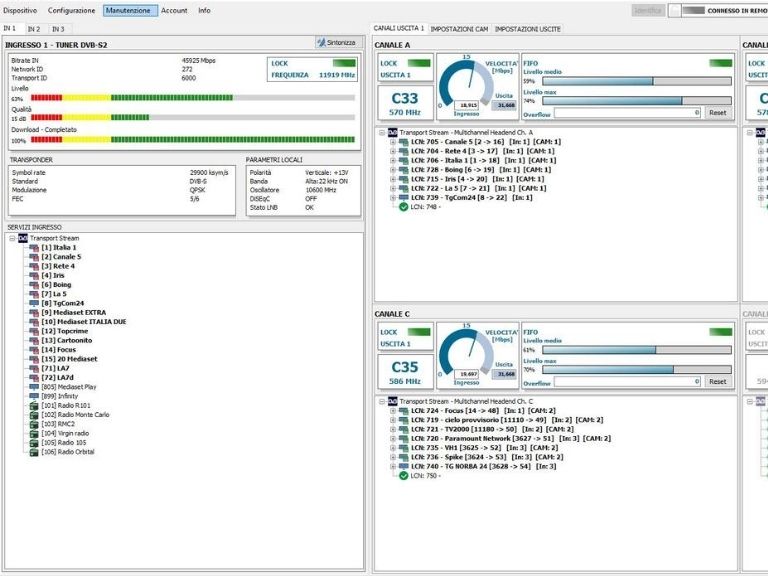Expand the LCN 704 Rete 4 node

(393, 151)
